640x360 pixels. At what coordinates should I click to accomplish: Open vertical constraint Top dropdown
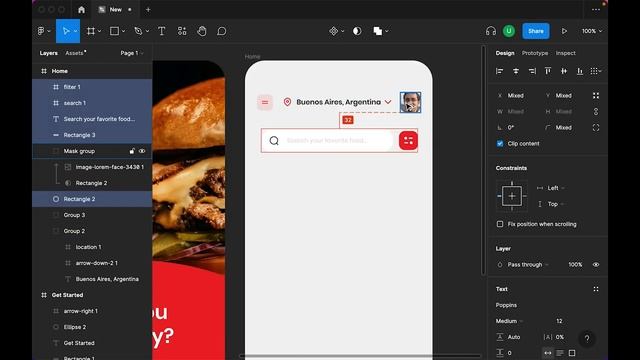pyautogui.click(x=556, y=204)
